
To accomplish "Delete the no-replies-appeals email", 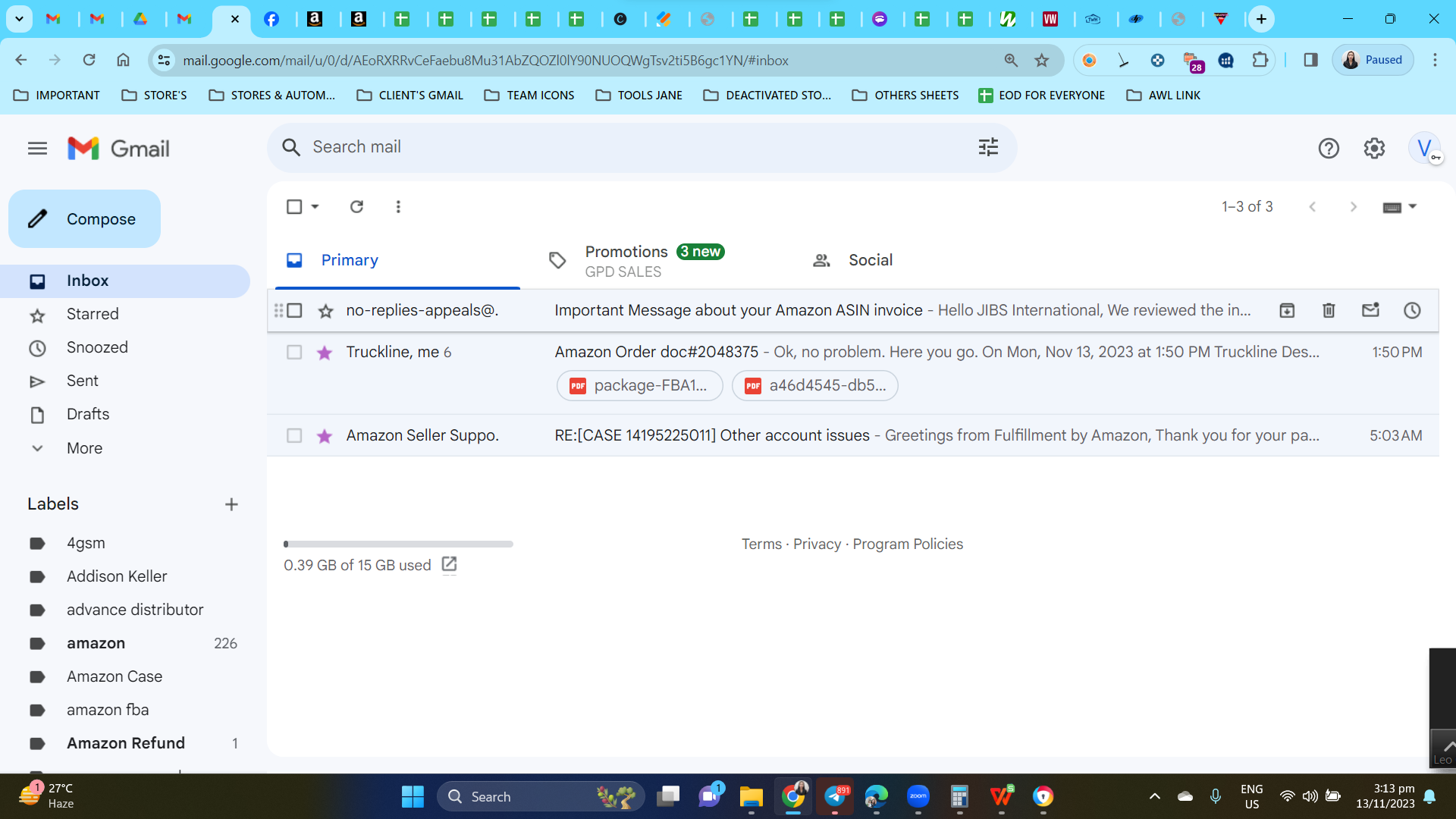I will 1329,310.
